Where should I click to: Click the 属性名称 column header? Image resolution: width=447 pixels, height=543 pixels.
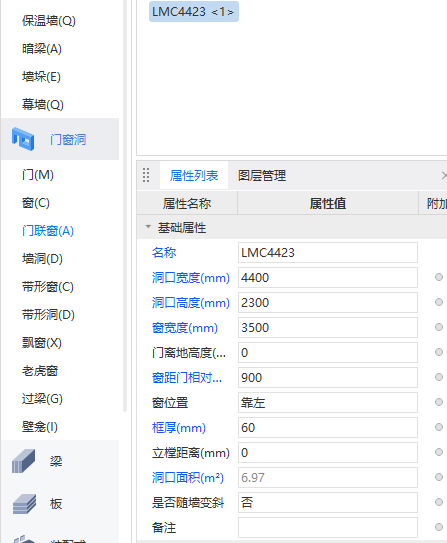click(x=187, y=203)
